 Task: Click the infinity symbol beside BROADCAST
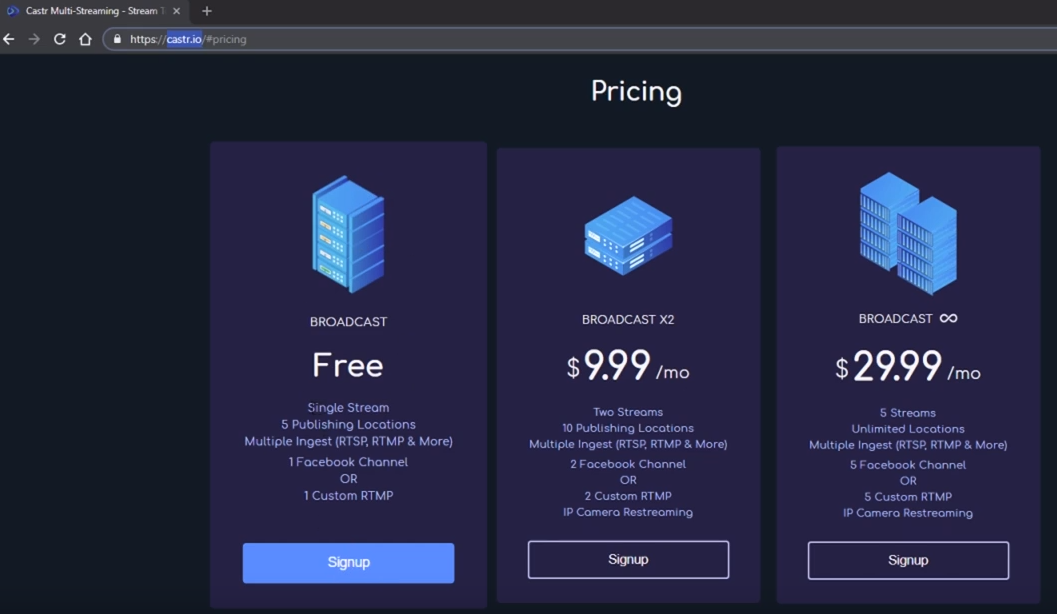[x=948, y=318]
